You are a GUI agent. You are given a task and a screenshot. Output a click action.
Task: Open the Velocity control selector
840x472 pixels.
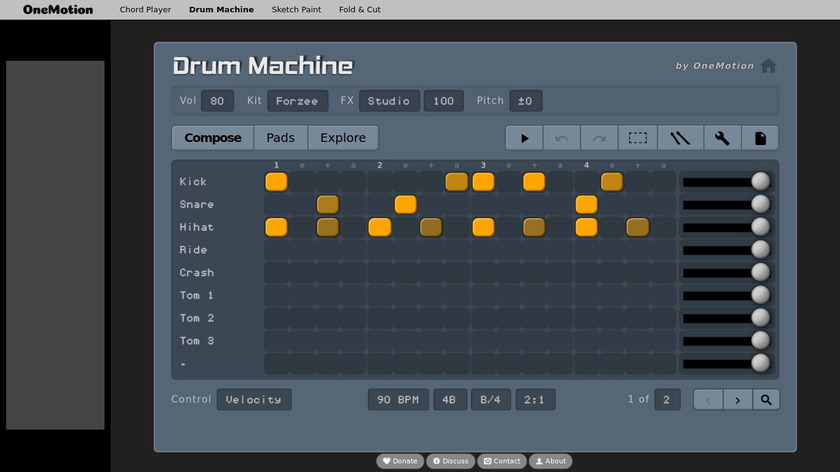point(254,400)
